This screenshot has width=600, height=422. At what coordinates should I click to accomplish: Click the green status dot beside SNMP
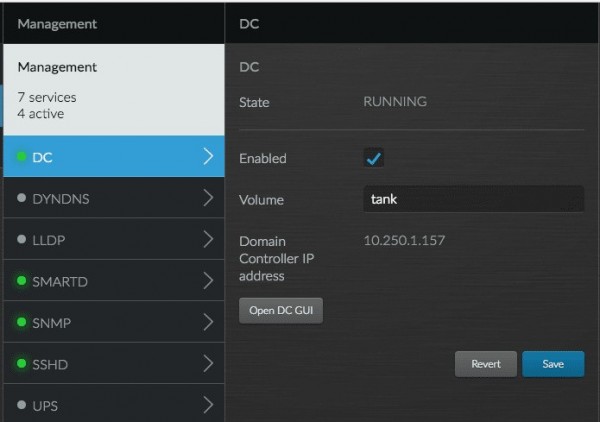[x=22, y=322]
